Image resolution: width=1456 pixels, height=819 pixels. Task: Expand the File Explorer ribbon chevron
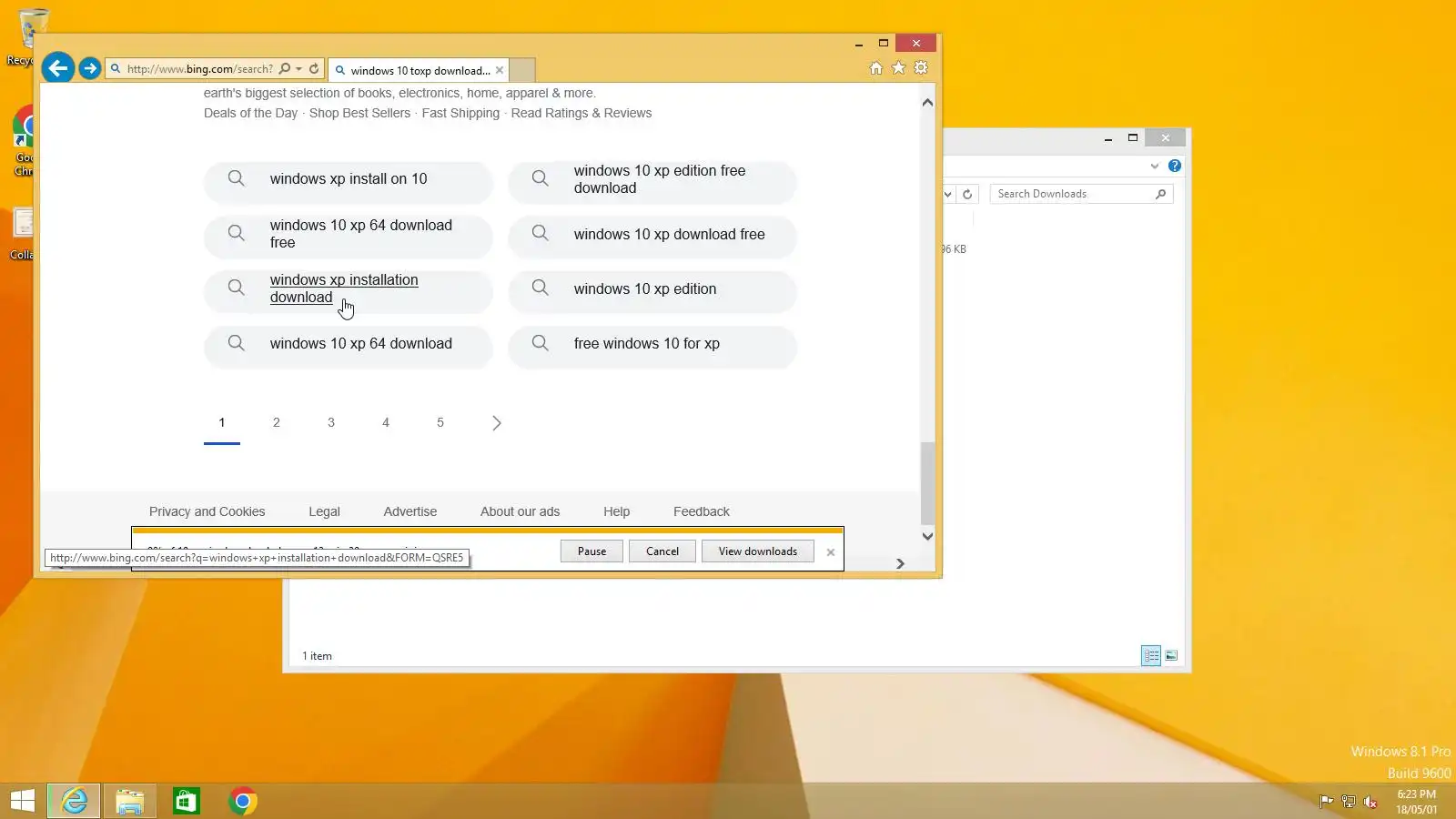tap(1155, 166)
